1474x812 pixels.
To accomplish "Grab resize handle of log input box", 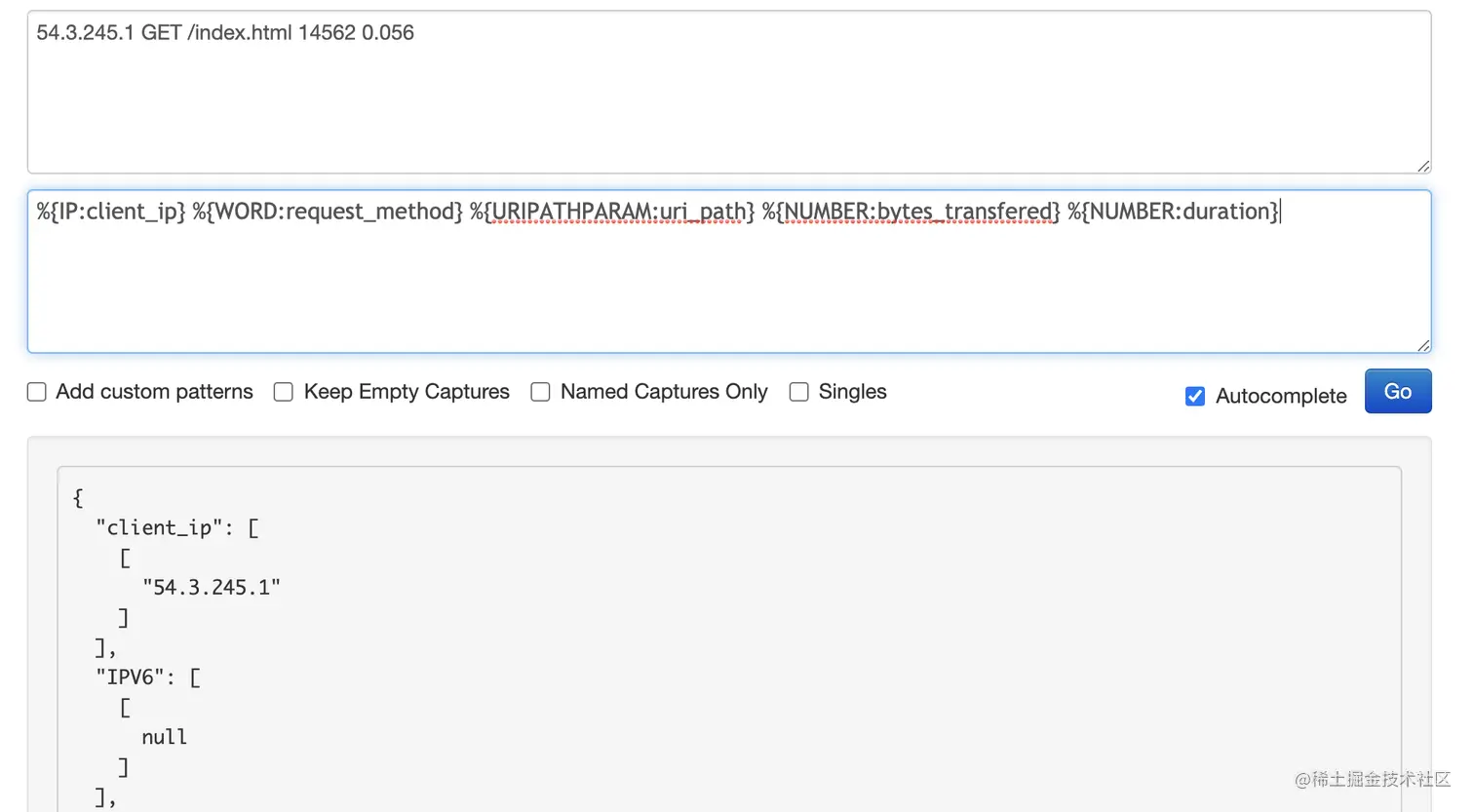I will 1423,167.
